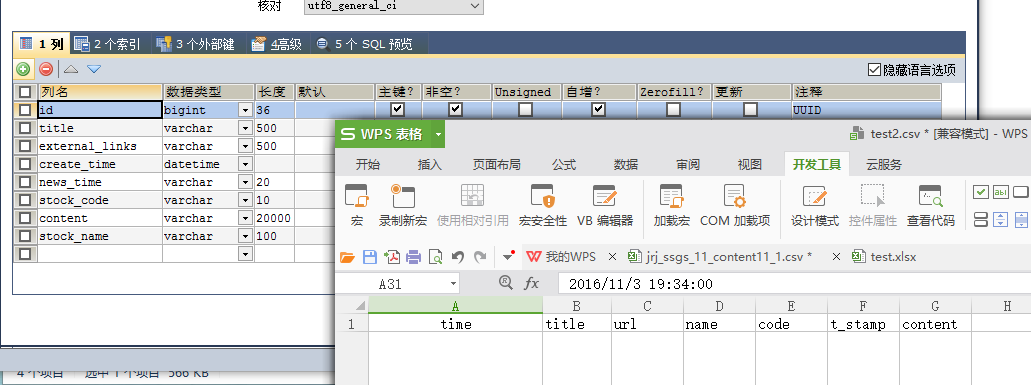Open data type dropdown for create_time row
This screenshot has height=385, width=1031.
pos(245,164)
